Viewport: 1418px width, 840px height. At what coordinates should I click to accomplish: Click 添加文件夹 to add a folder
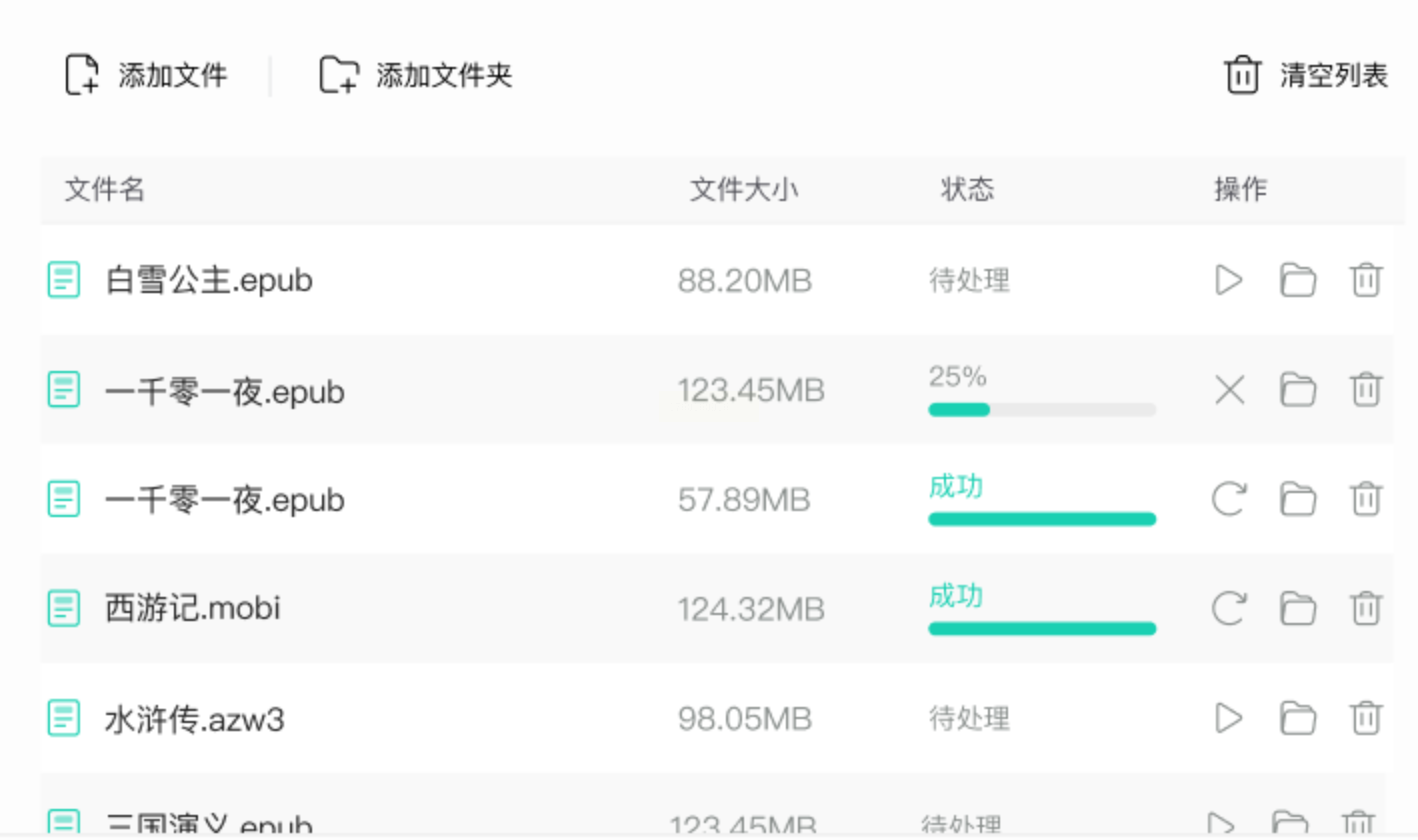tap(416, 76)
